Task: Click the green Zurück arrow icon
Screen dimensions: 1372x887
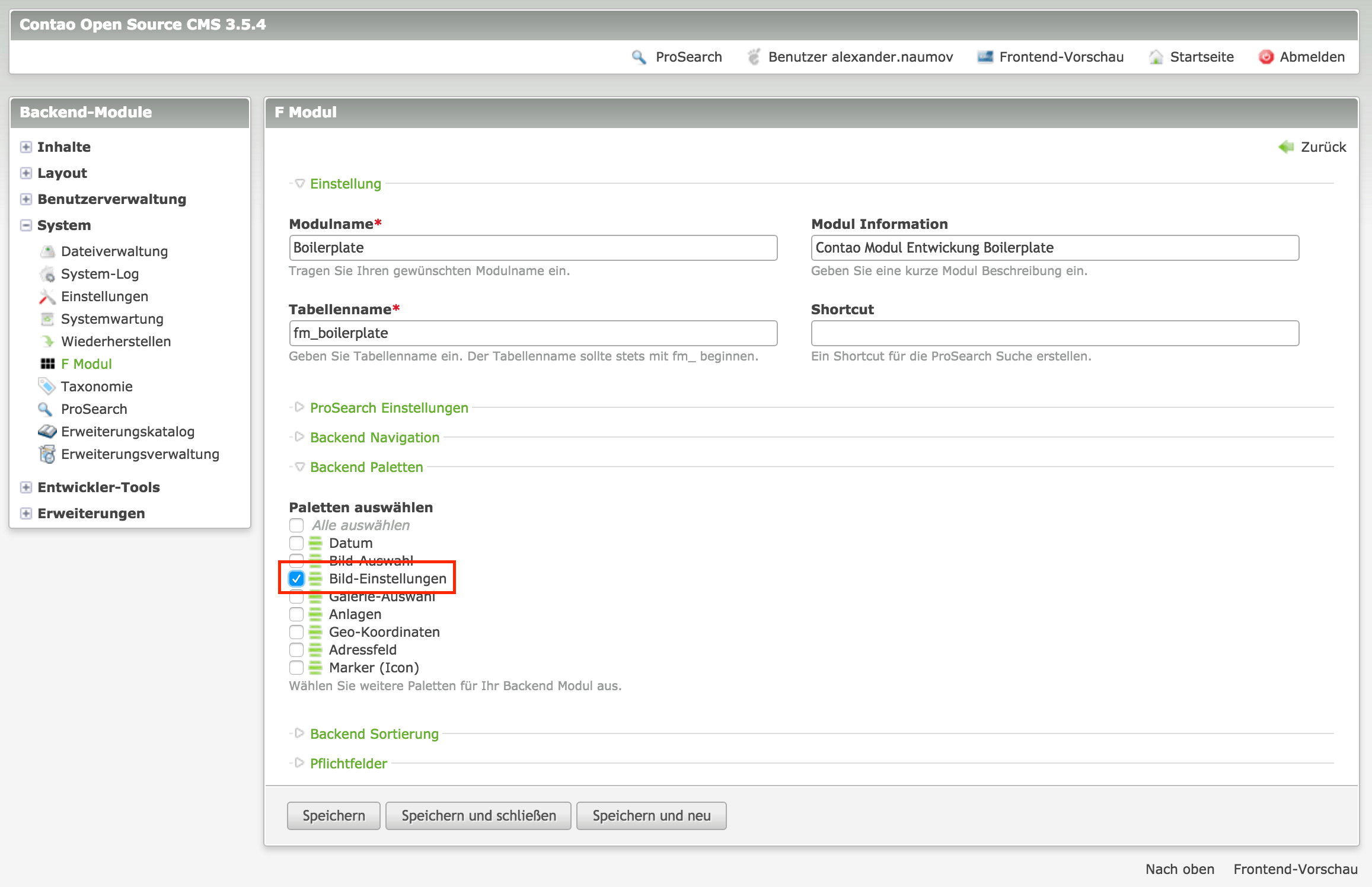Action: point(1285,147)
